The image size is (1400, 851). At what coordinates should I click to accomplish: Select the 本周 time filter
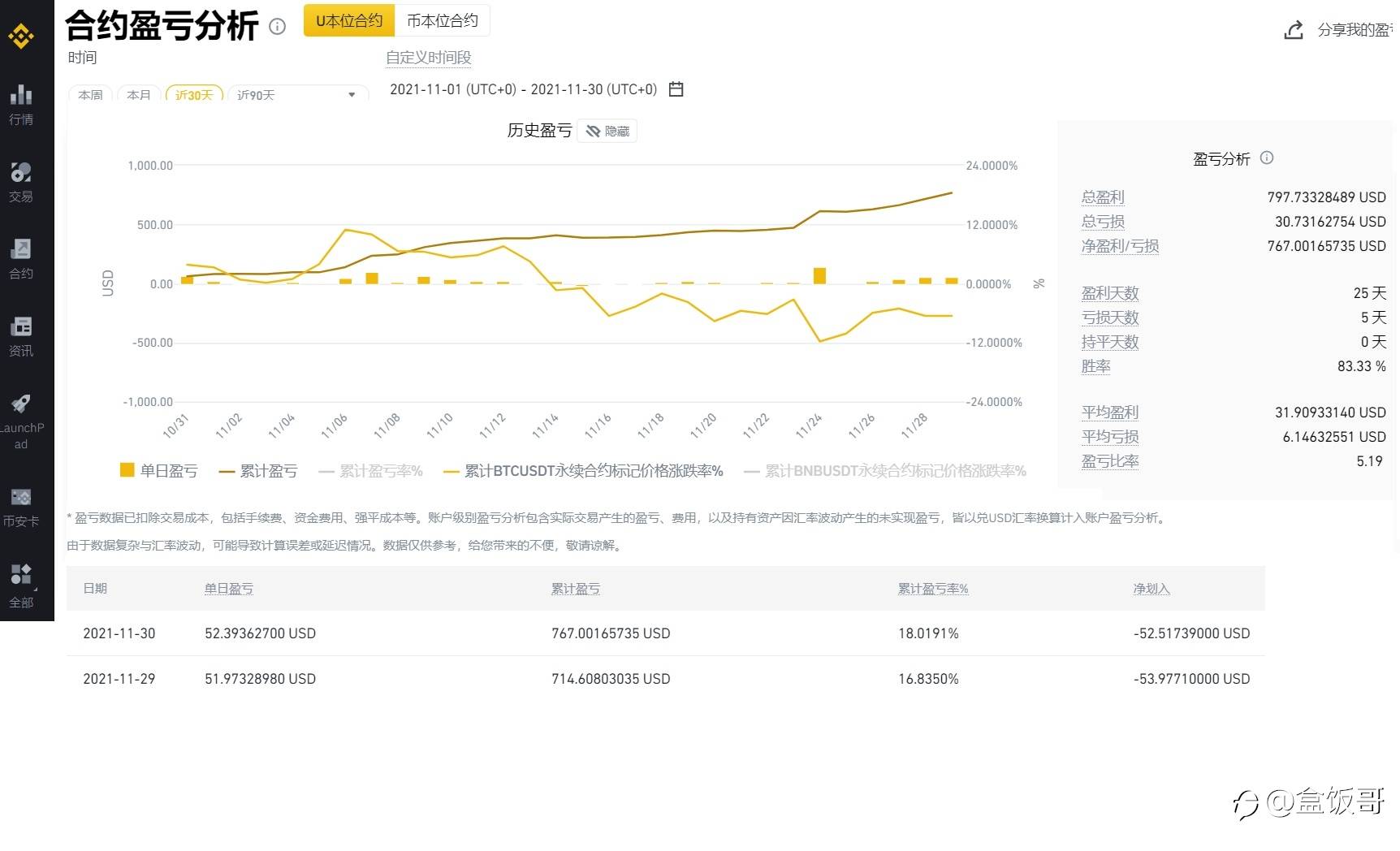[90, 95]
